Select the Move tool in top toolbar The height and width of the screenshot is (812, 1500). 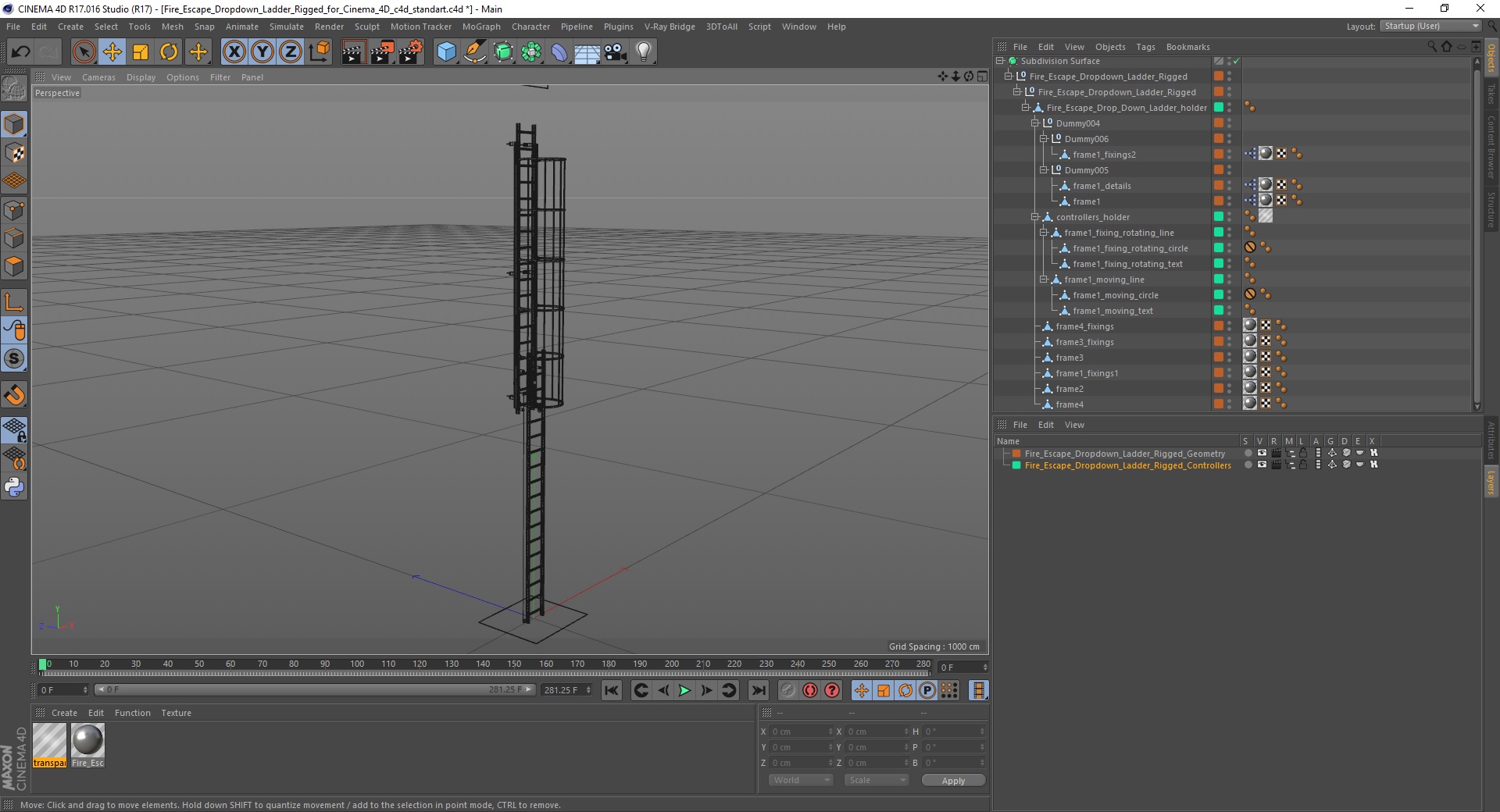(x=112, y=52)
